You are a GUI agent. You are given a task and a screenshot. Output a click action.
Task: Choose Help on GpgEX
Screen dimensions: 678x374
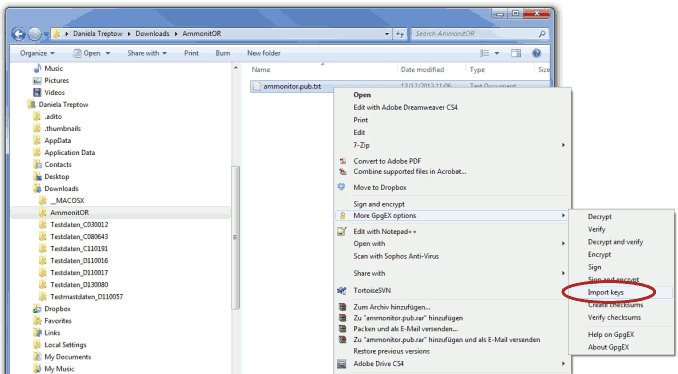(611, 334)
